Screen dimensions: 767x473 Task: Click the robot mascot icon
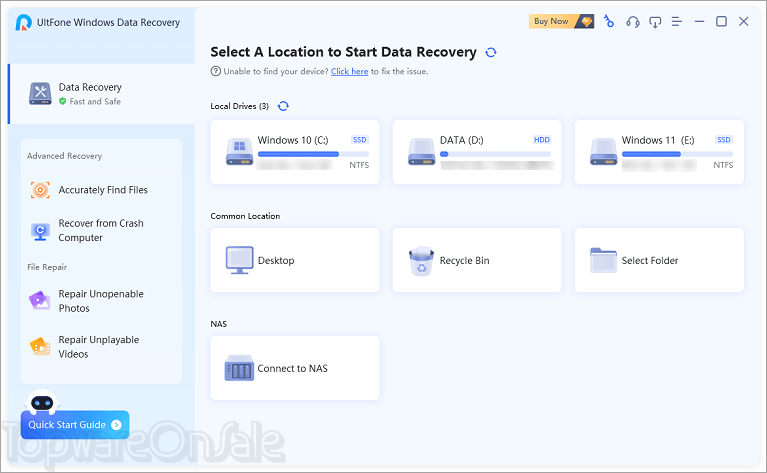pos(42,401)
